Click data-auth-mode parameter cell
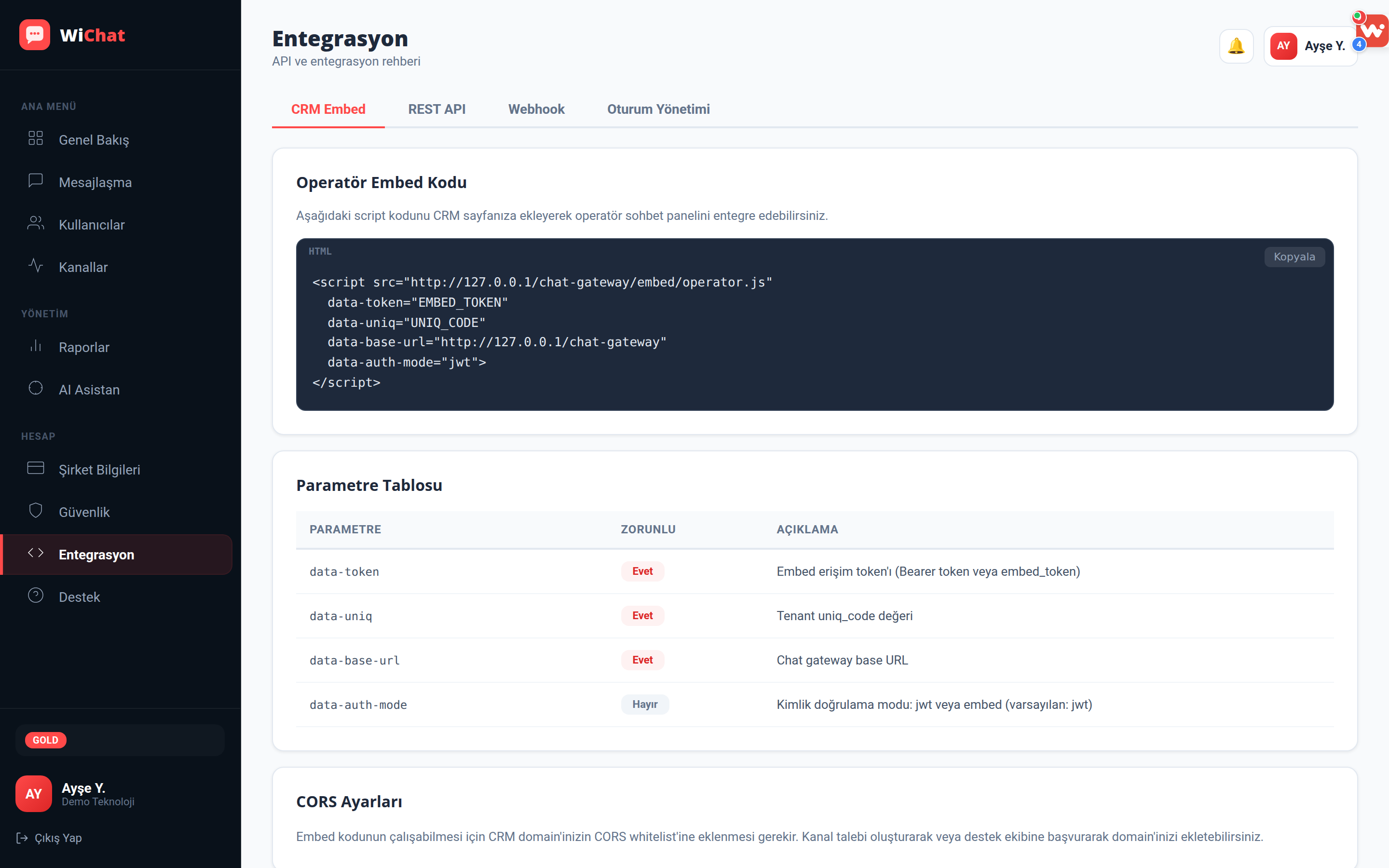This screenshot has height=868, width=1389. [358, 705]
